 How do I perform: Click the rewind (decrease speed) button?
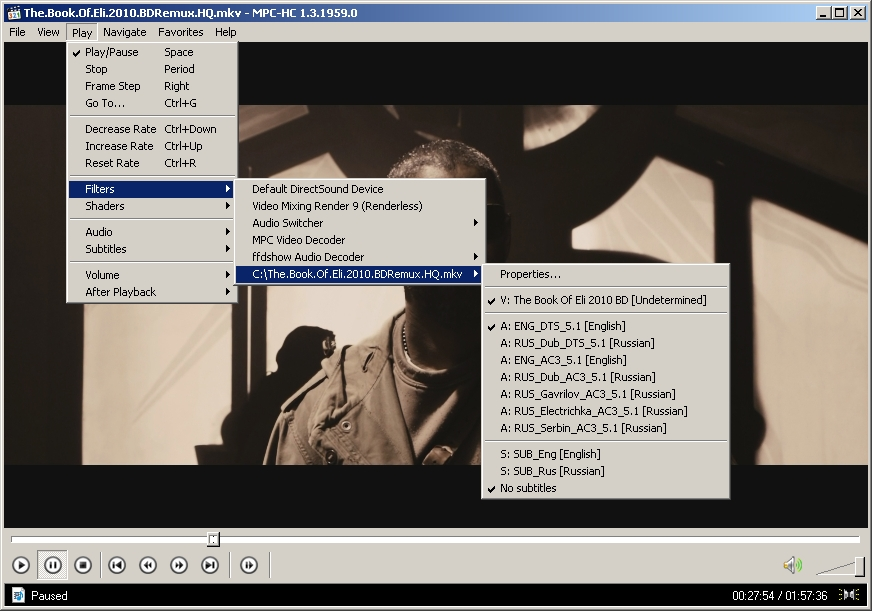(x=148, y=566)
